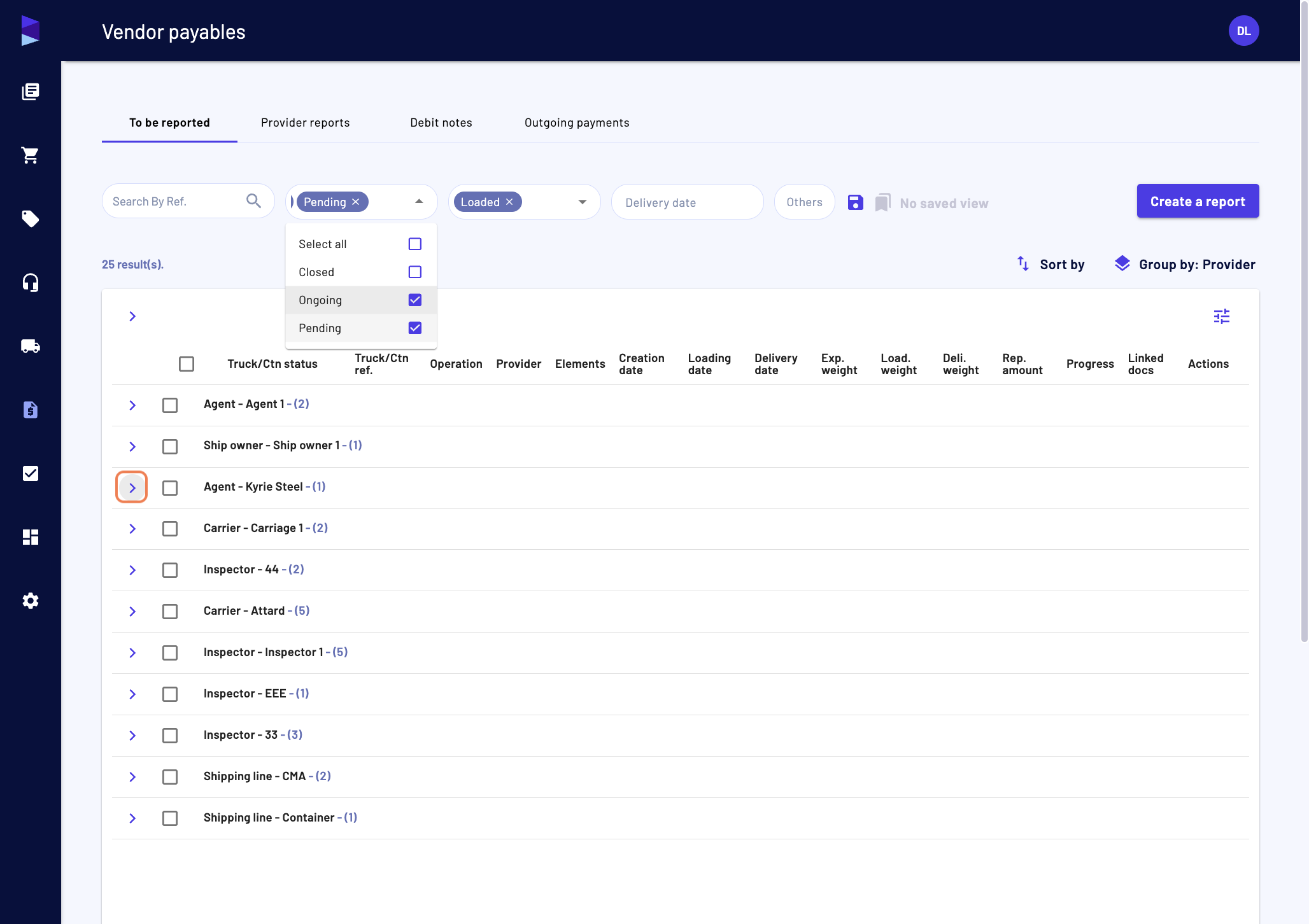Click the app logo in sidebar

tap(31, 31)
